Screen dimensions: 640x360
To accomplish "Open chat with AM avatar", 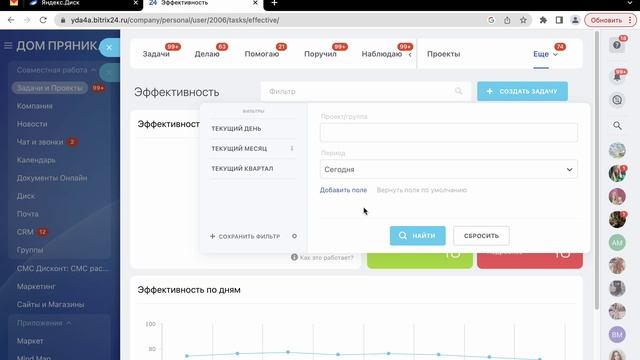I will 617,243.
